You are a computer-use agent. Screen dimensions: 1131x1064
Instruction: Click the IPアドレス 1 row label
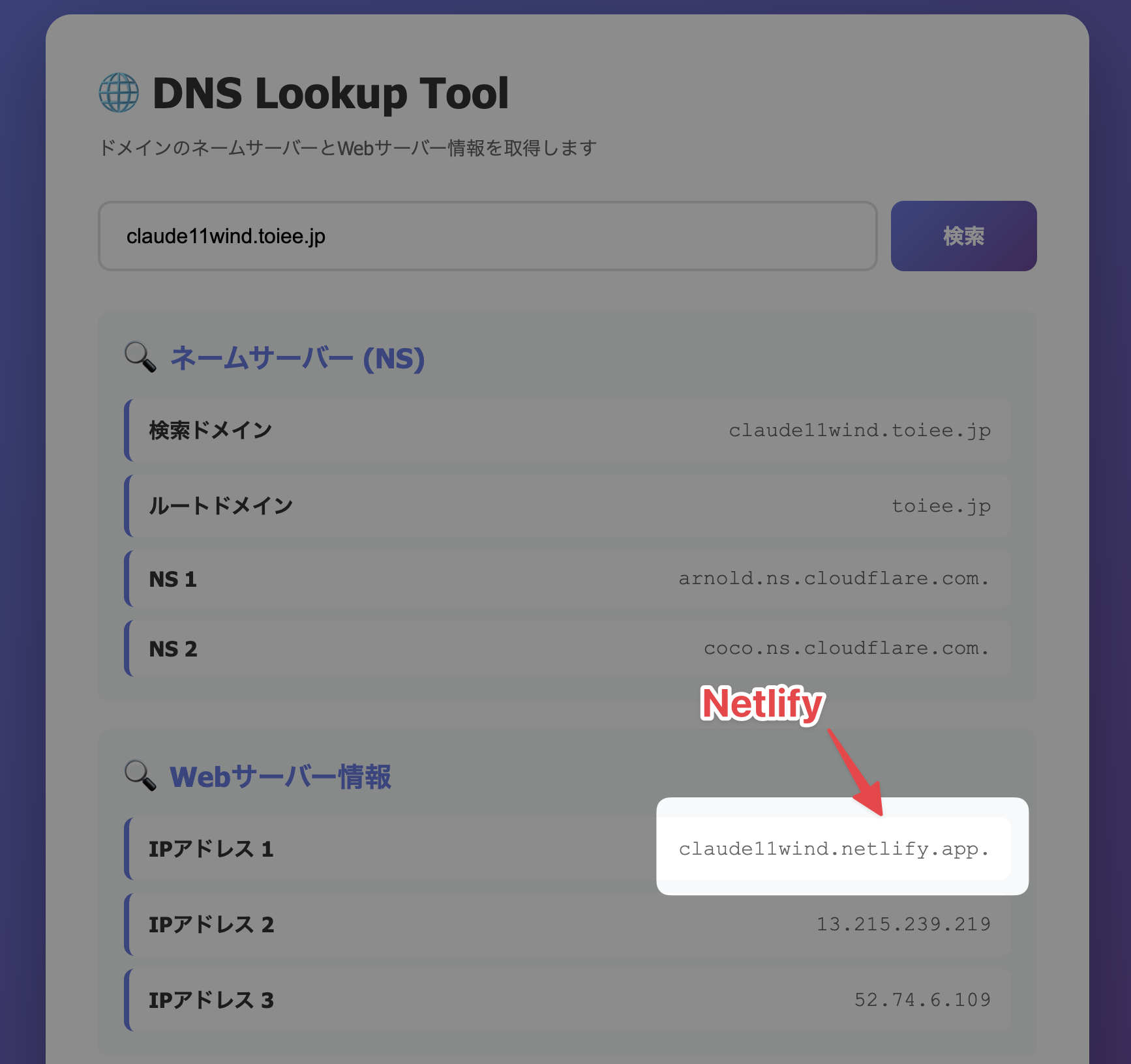[x=211, y=848]
